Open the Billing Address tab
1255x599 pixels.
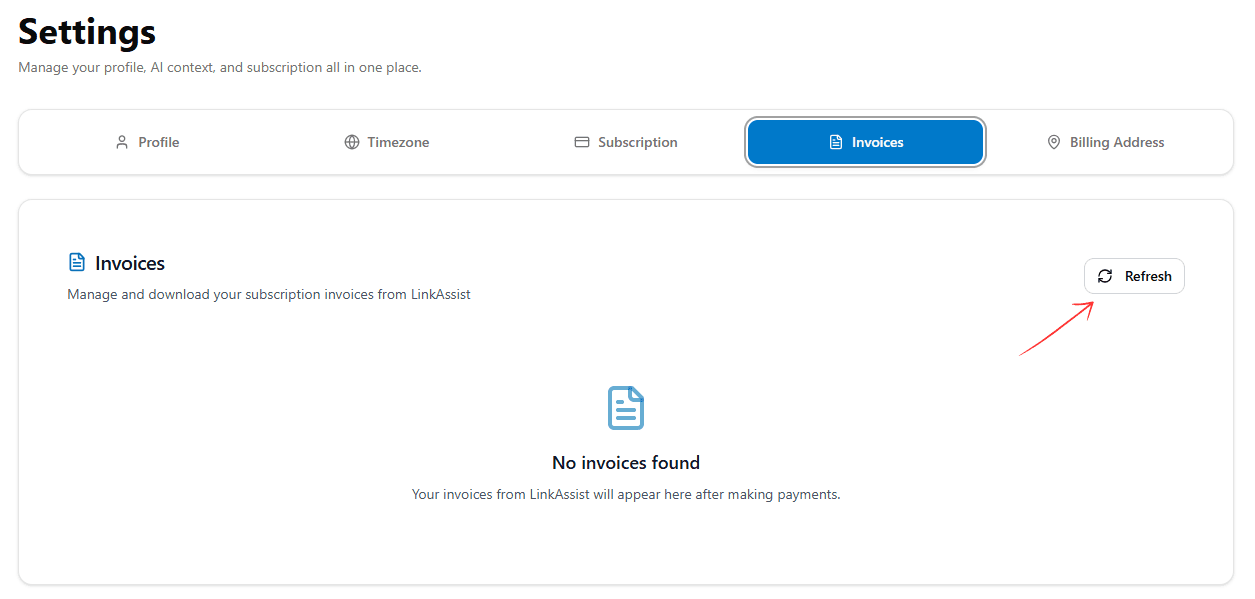(1105, 142)
